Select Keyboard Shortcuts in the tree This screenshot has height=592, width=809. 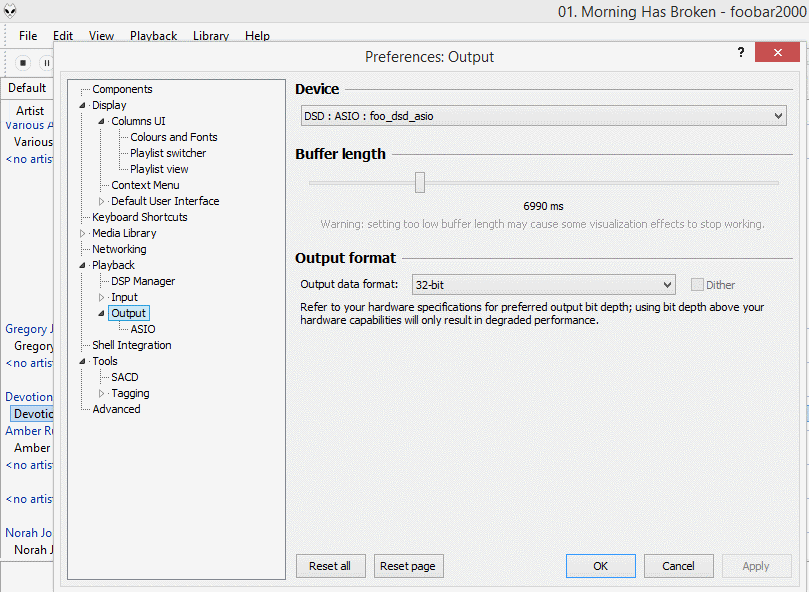point(139,217)
